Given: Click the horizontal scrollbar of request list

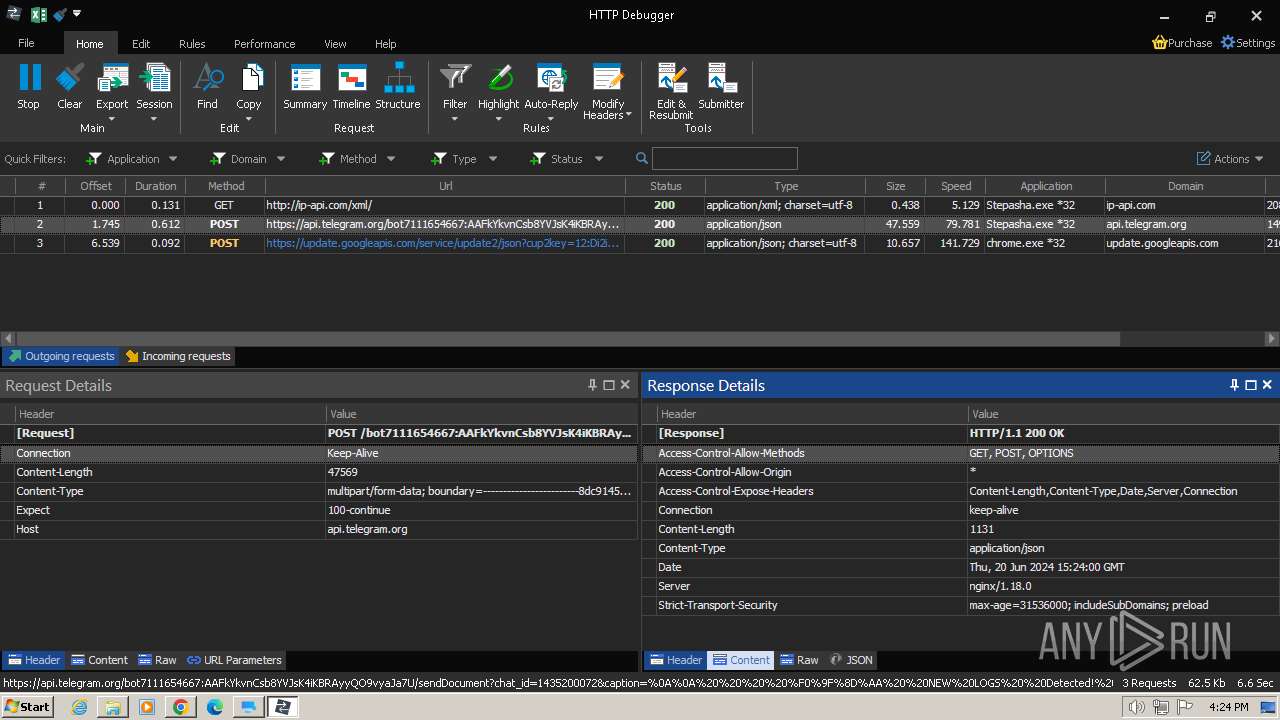Looking at the screenshot, I should [568, 339].
